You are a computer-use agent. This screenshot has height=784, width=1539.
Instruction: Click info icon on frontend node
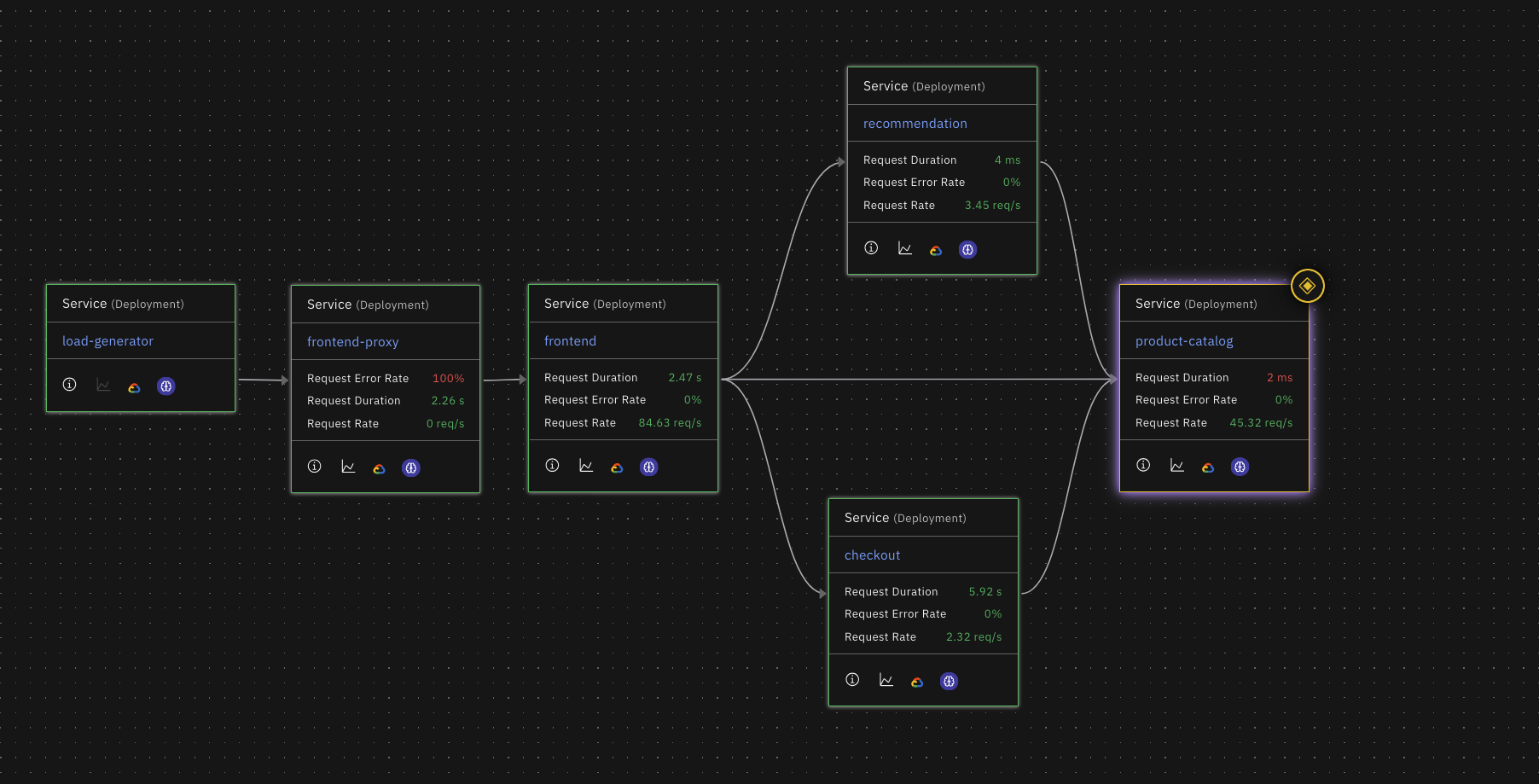pyautogui.click(x=553, y=466)
